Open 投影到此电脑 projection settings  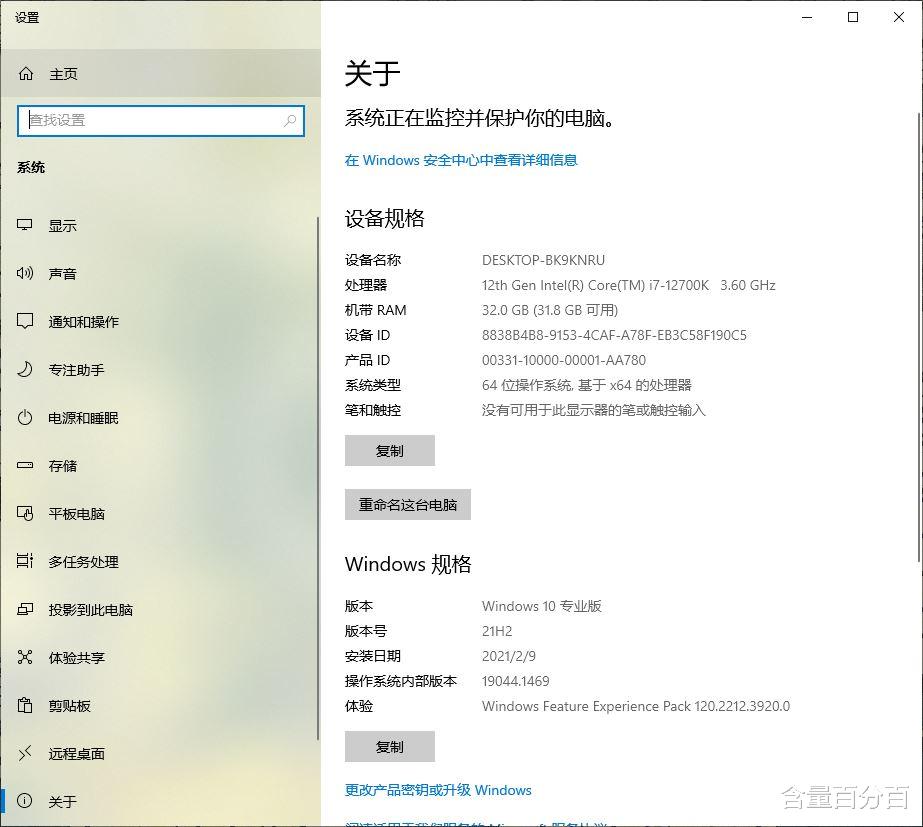(24, 610)
